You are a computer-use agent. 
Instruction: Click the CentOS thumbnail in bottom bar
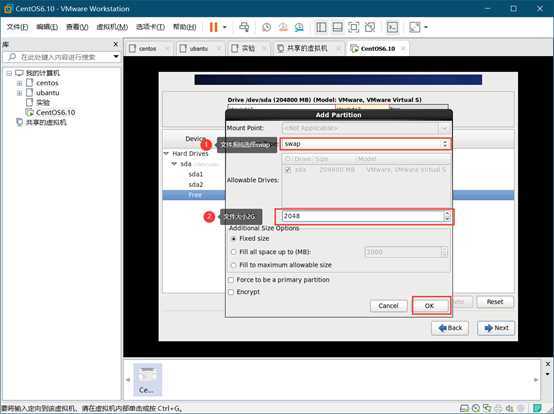147,379
